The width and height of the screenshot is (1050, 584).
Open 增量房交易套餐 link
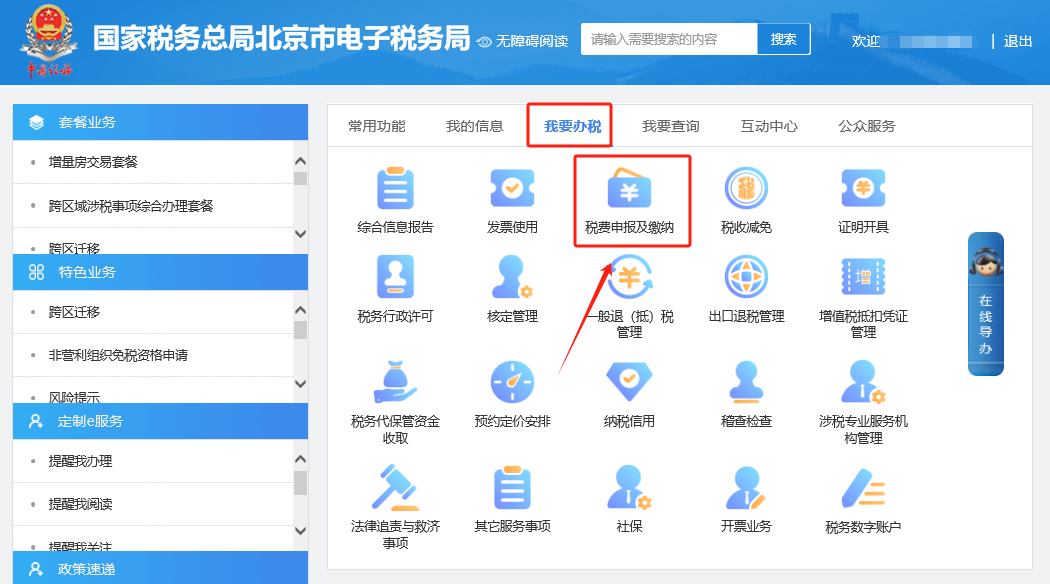(93, 162)
